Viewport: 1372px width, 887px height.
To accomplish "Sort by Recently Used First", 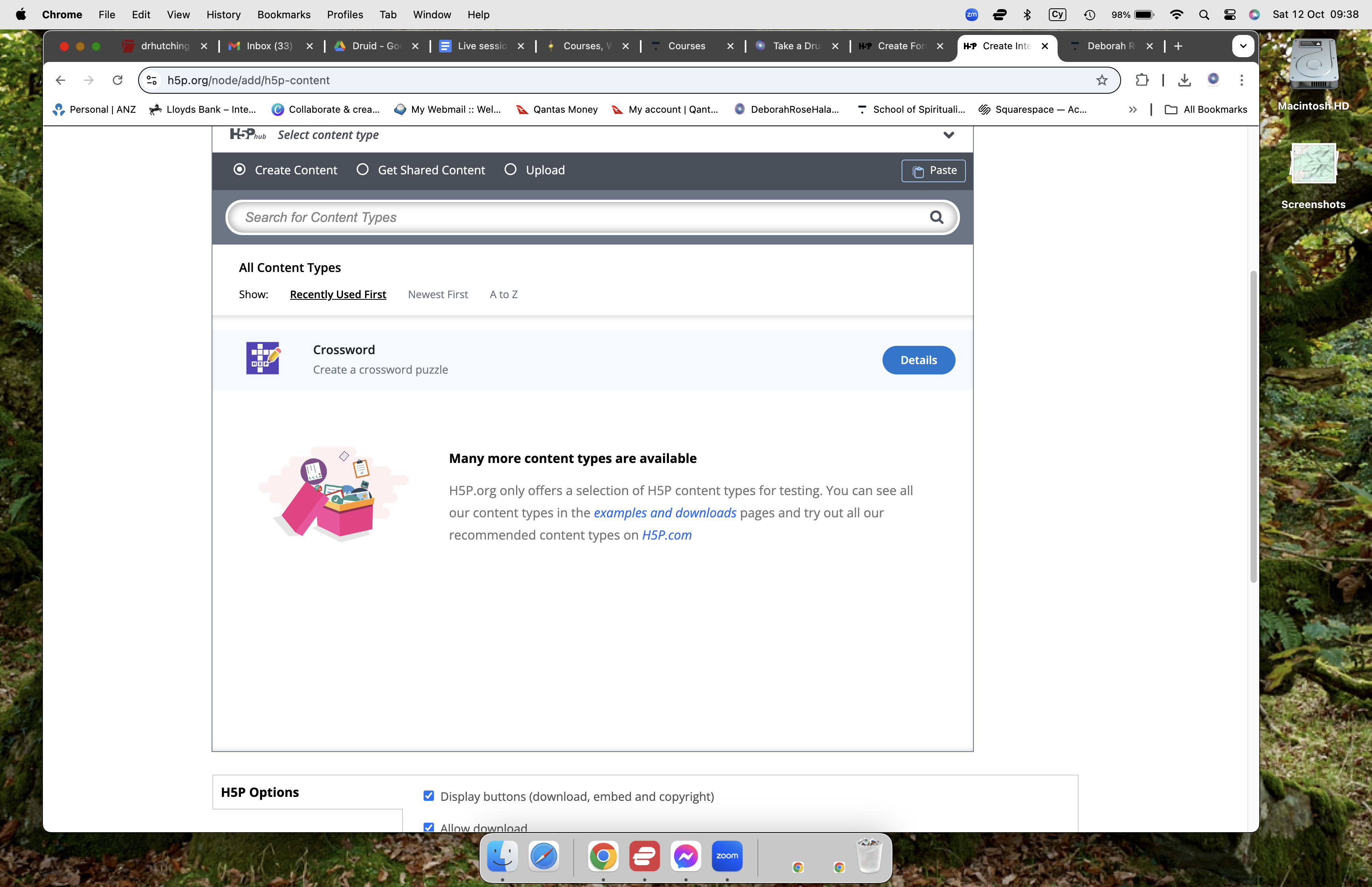I will 338,294.
